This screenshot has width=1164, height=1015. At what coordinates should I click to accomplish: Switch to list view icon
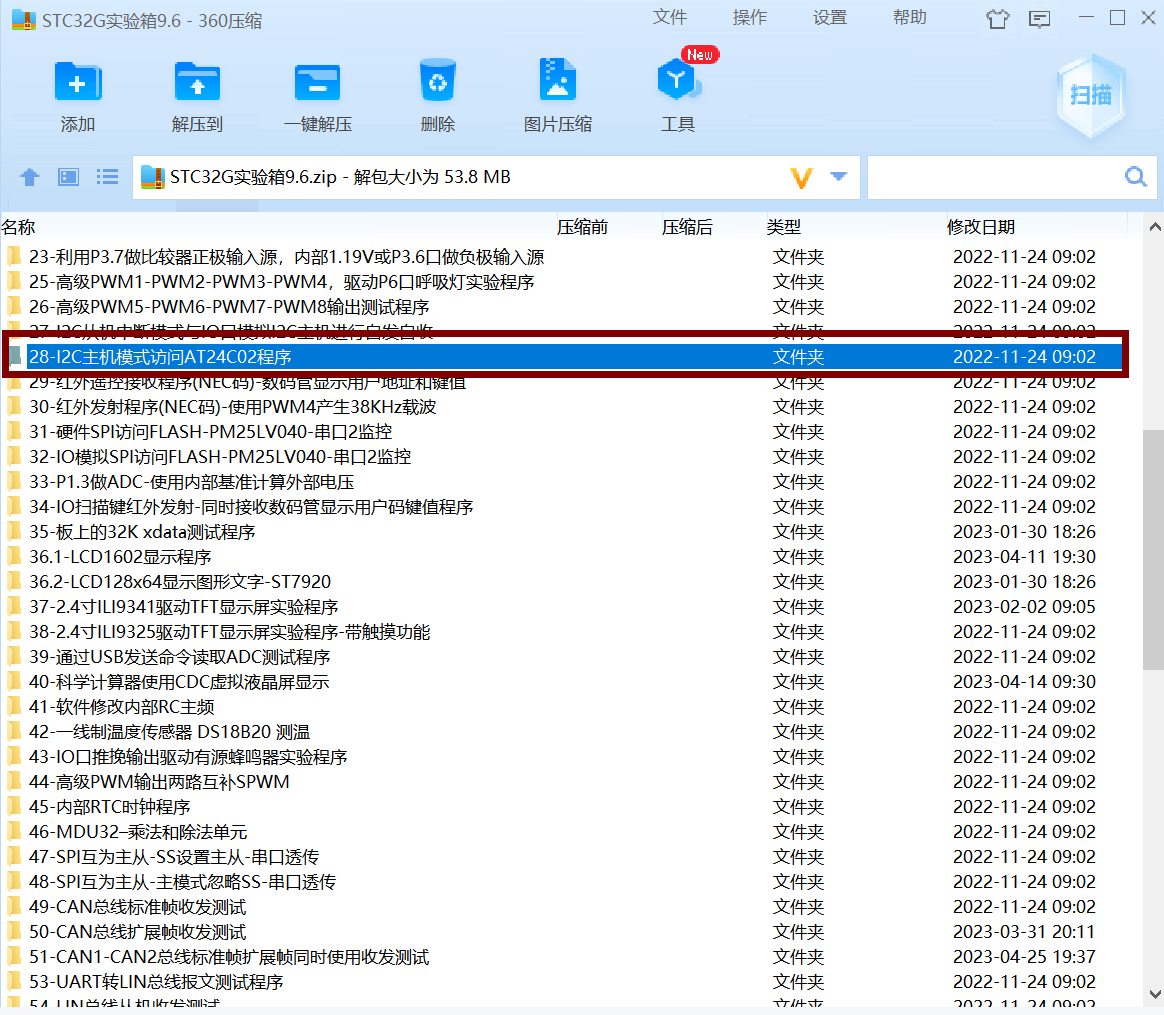107,177
